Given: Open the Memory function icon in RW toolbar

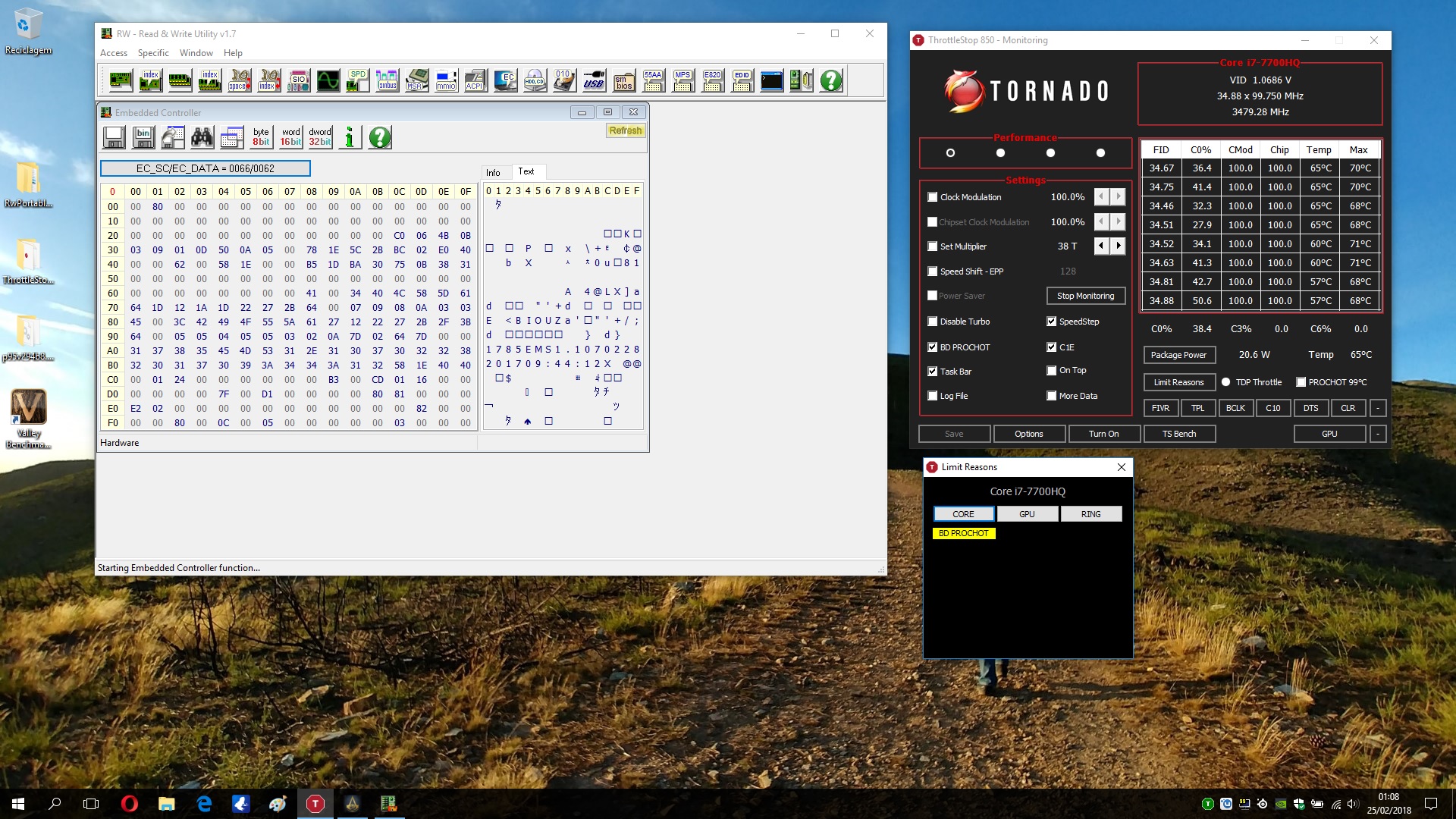Looking at the screenshot, I should 180,80.
